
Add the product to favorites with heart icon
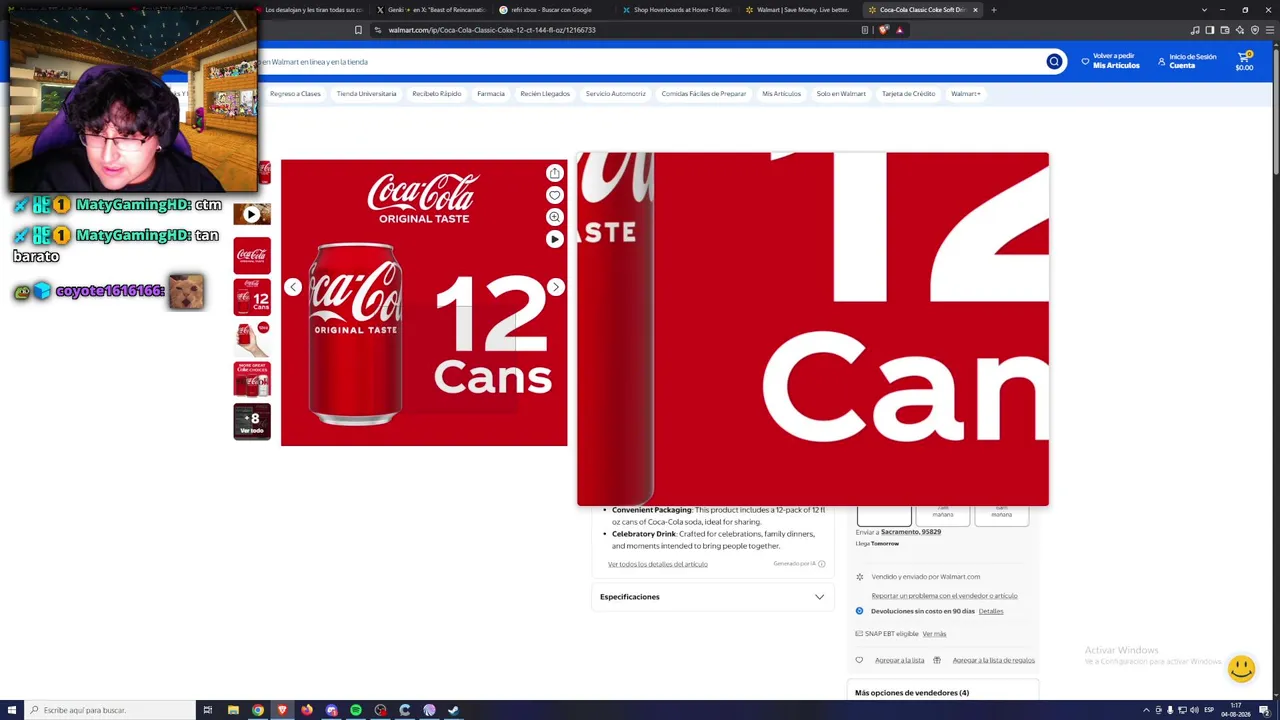(555, 195)
